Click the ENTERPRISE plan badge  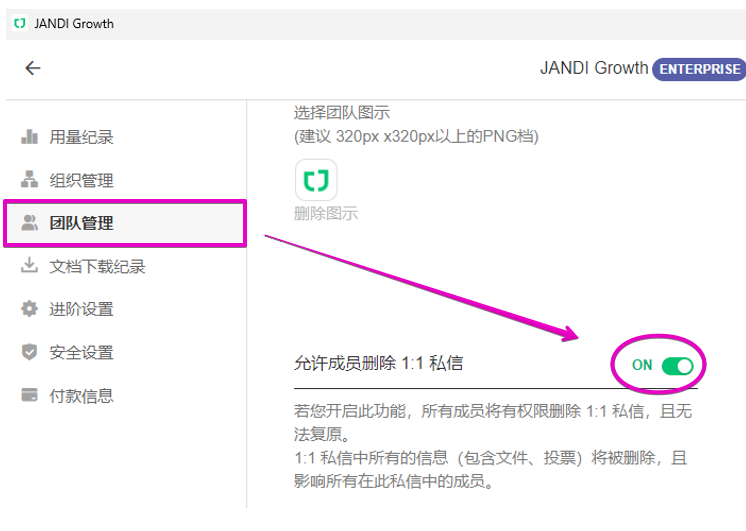[x=699, y=69]
